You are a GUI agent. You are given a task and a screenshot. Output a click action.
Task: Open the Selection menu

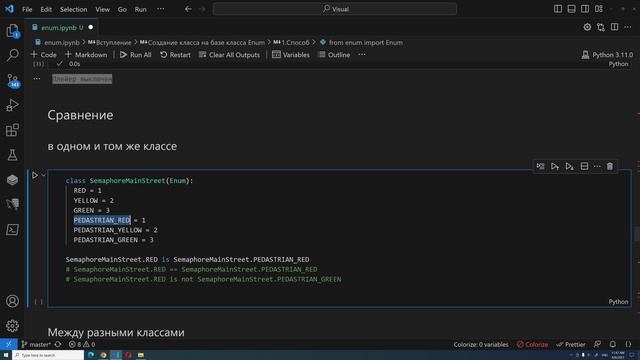73,9
